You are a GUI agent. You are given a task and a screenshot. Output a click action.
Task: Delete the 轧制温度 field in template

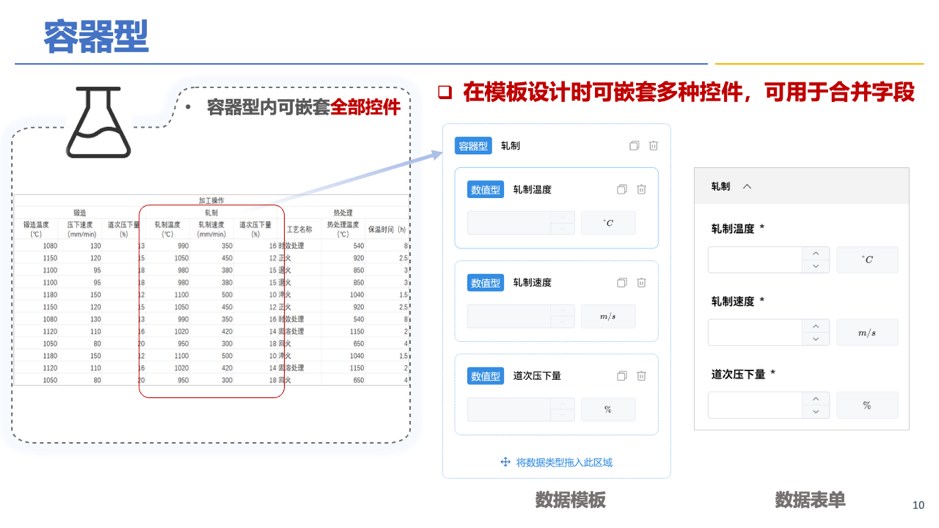click(x=641, y=190)
